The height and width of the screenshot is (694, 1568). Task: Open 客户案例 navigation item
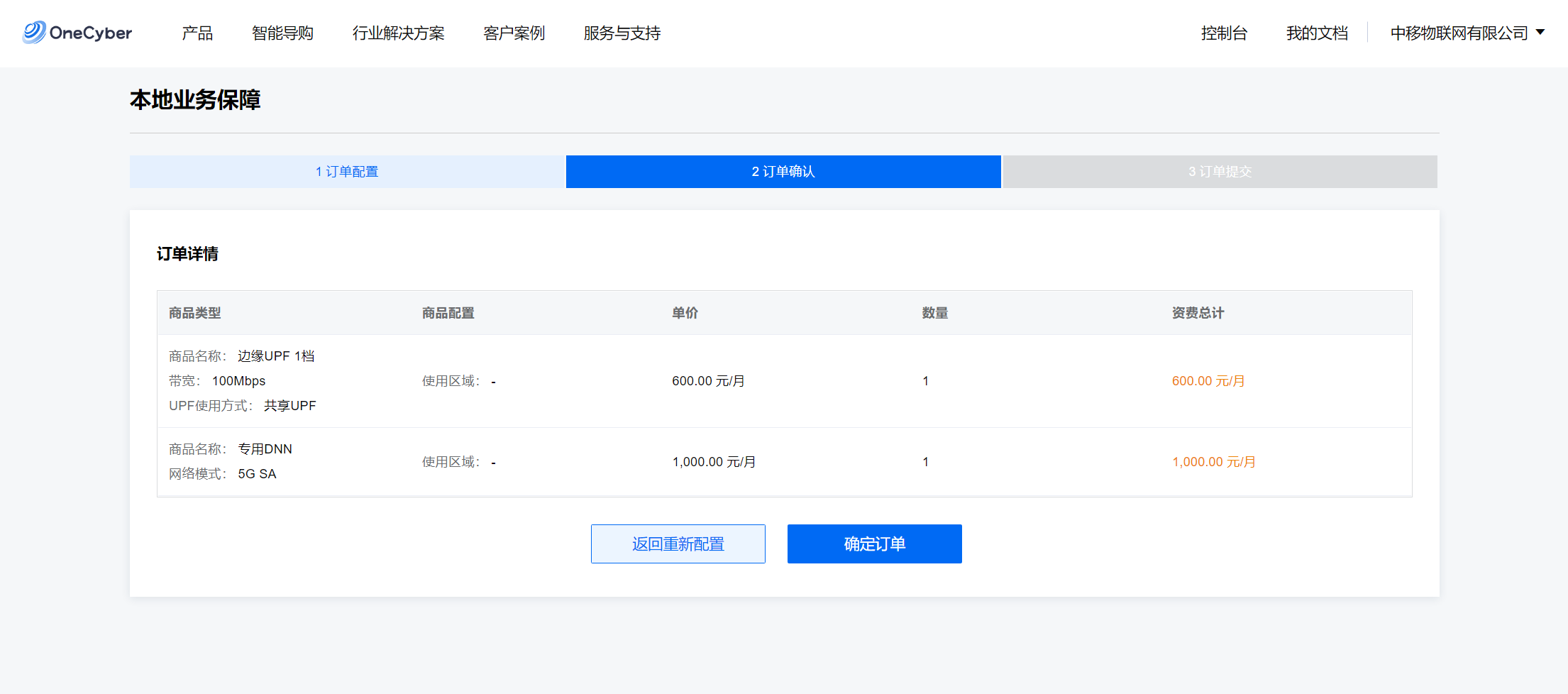(514, 33)
